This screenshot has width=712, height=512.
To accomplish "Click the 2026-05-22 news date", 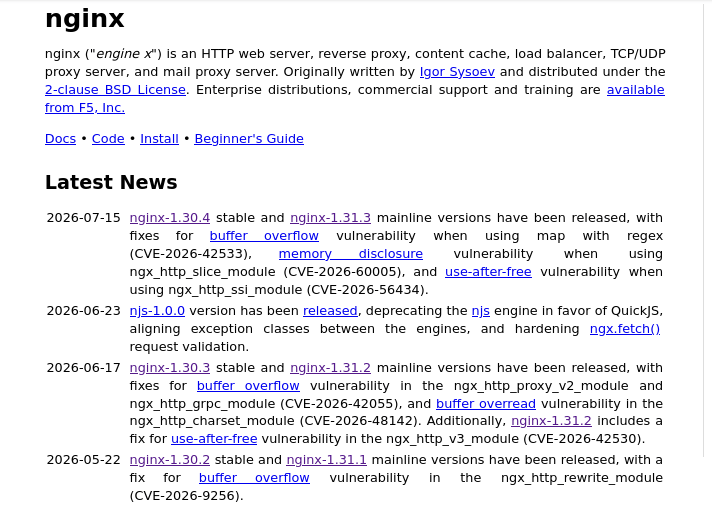I will click(84, 460).
